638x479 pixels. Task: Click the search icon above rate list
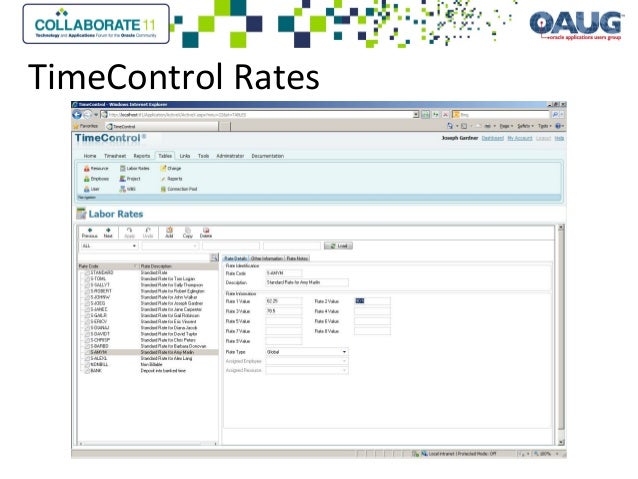214,258
